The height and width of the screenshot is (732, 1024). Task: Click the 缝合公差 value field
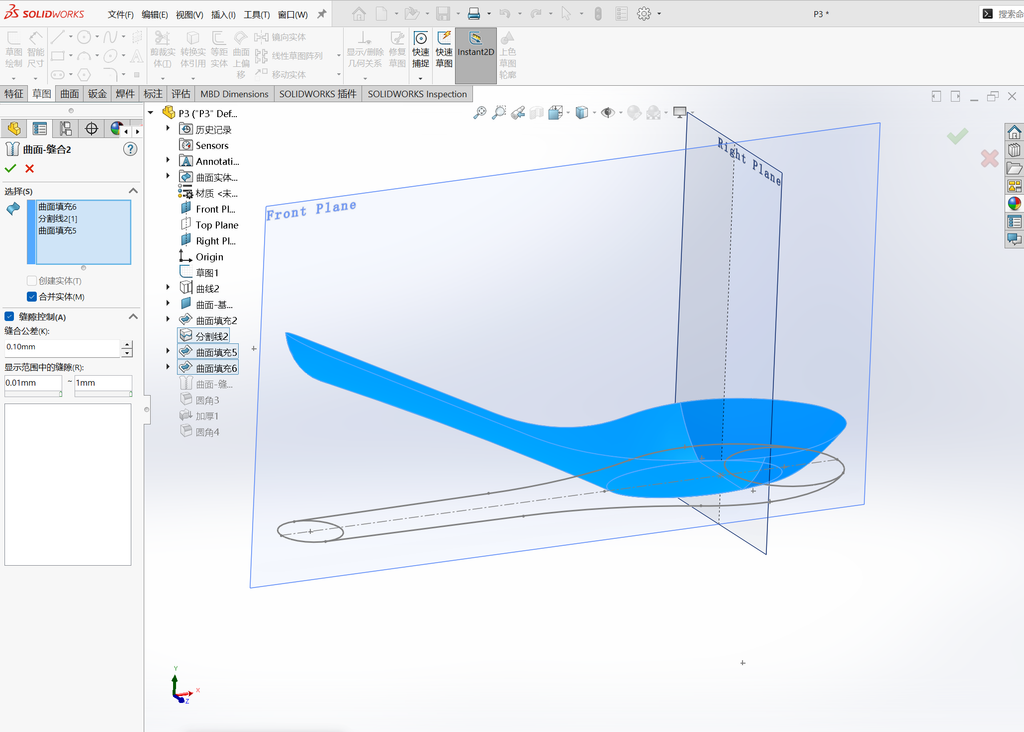(62, 347)
